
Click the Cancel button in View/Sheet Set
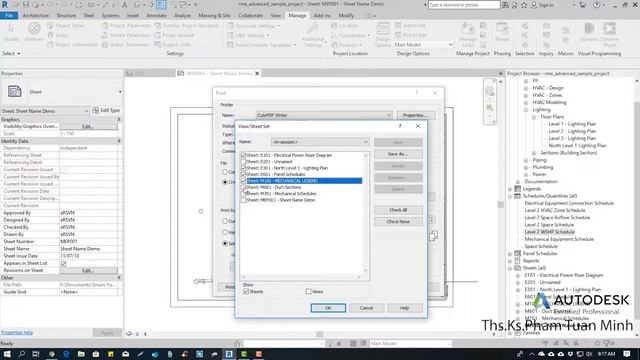click(x=367, y=308)
